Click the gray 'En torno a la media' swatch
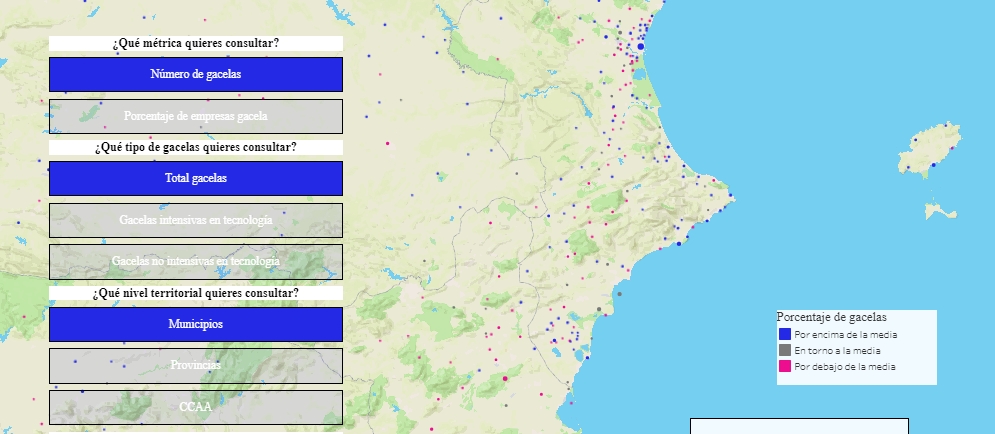 pos(785,351)
